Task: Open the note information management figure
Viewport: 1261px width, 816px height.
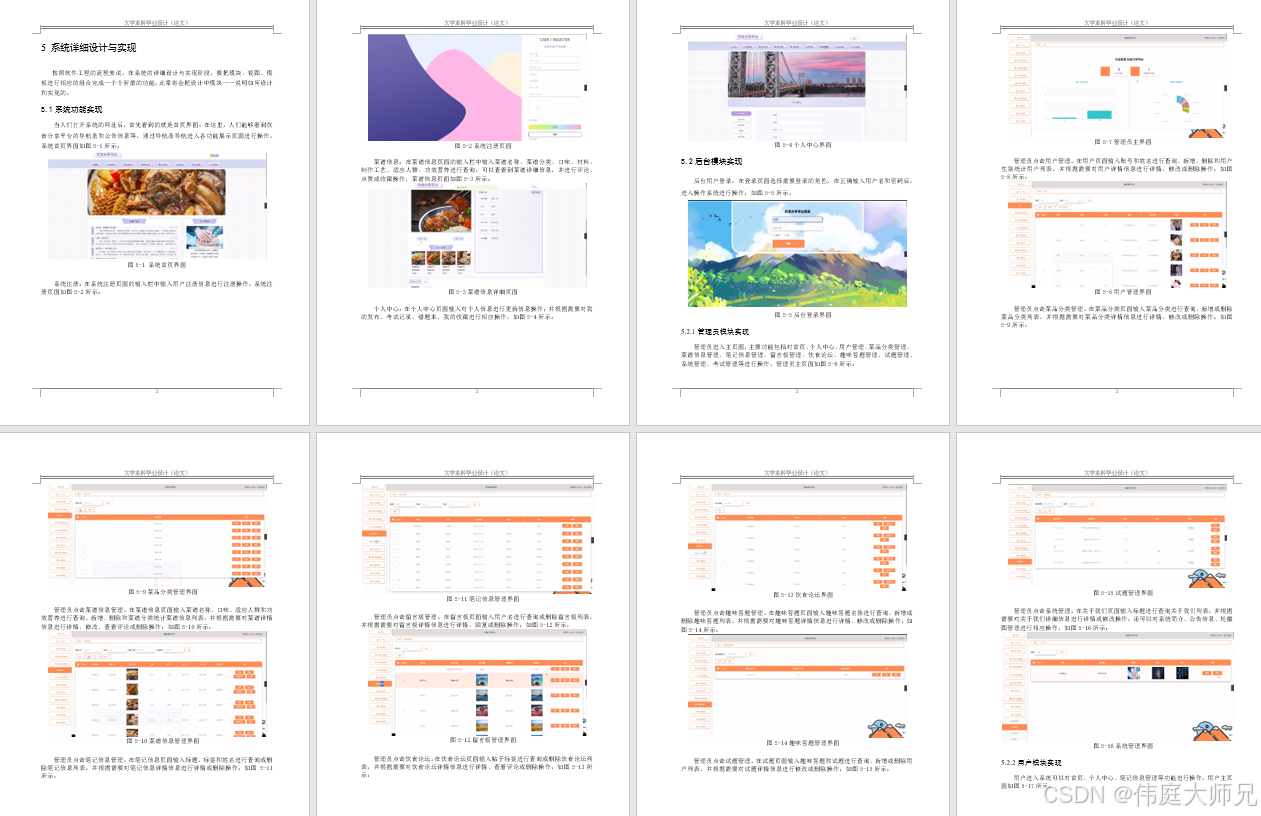Action: click(476, 537)
